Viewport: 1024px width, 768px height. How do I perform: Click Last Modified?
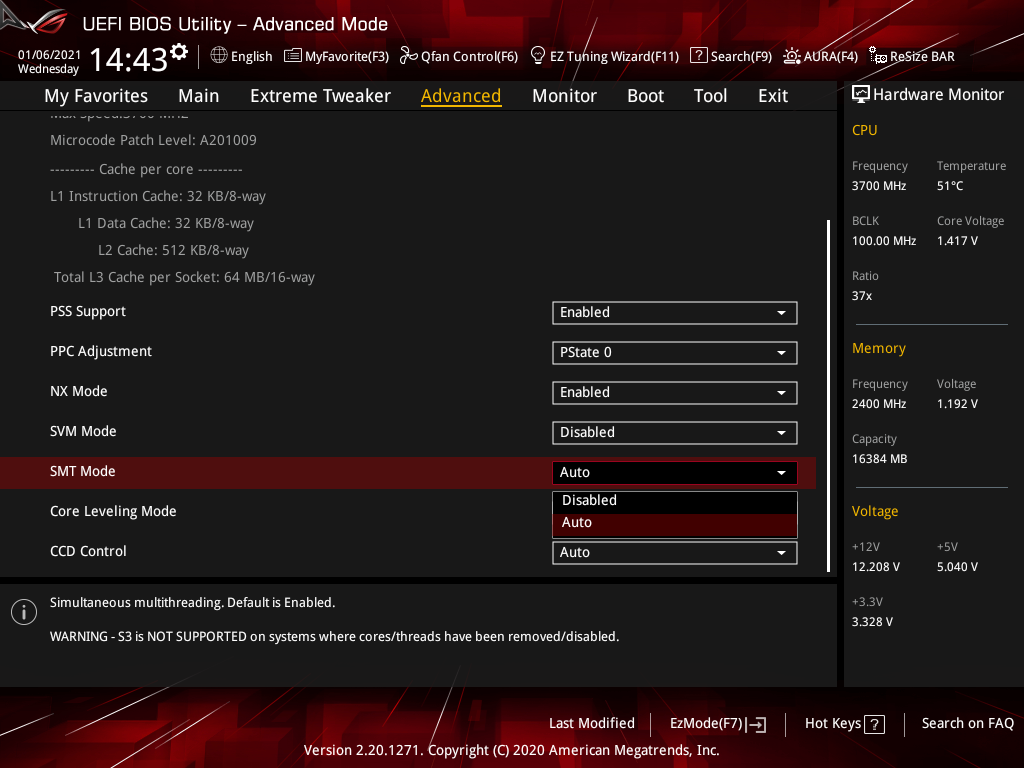[x=592, y=723]
